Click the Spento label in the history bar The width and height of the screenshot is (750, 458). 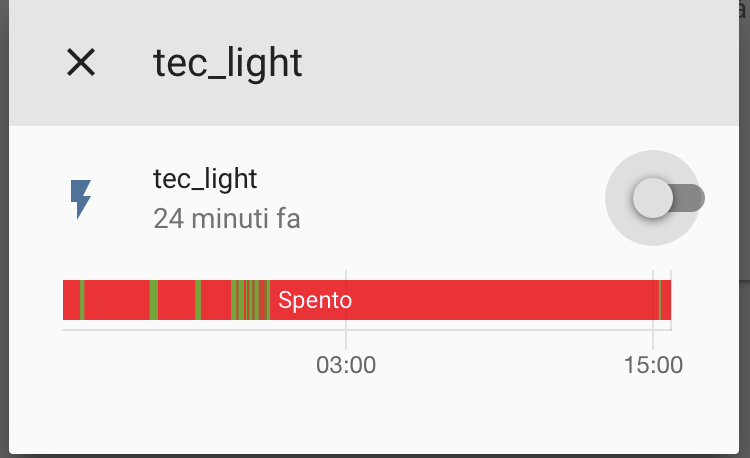[x=315, y=300]
